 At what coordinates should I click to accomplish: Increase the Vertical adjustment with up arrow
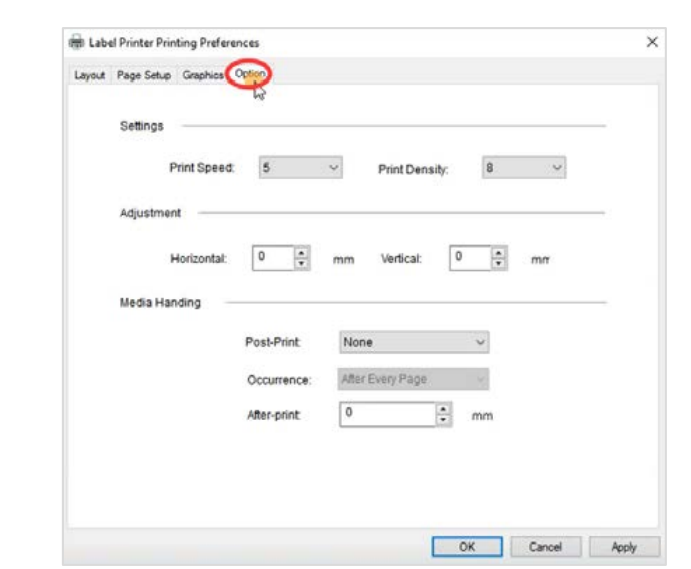(498, 253)
